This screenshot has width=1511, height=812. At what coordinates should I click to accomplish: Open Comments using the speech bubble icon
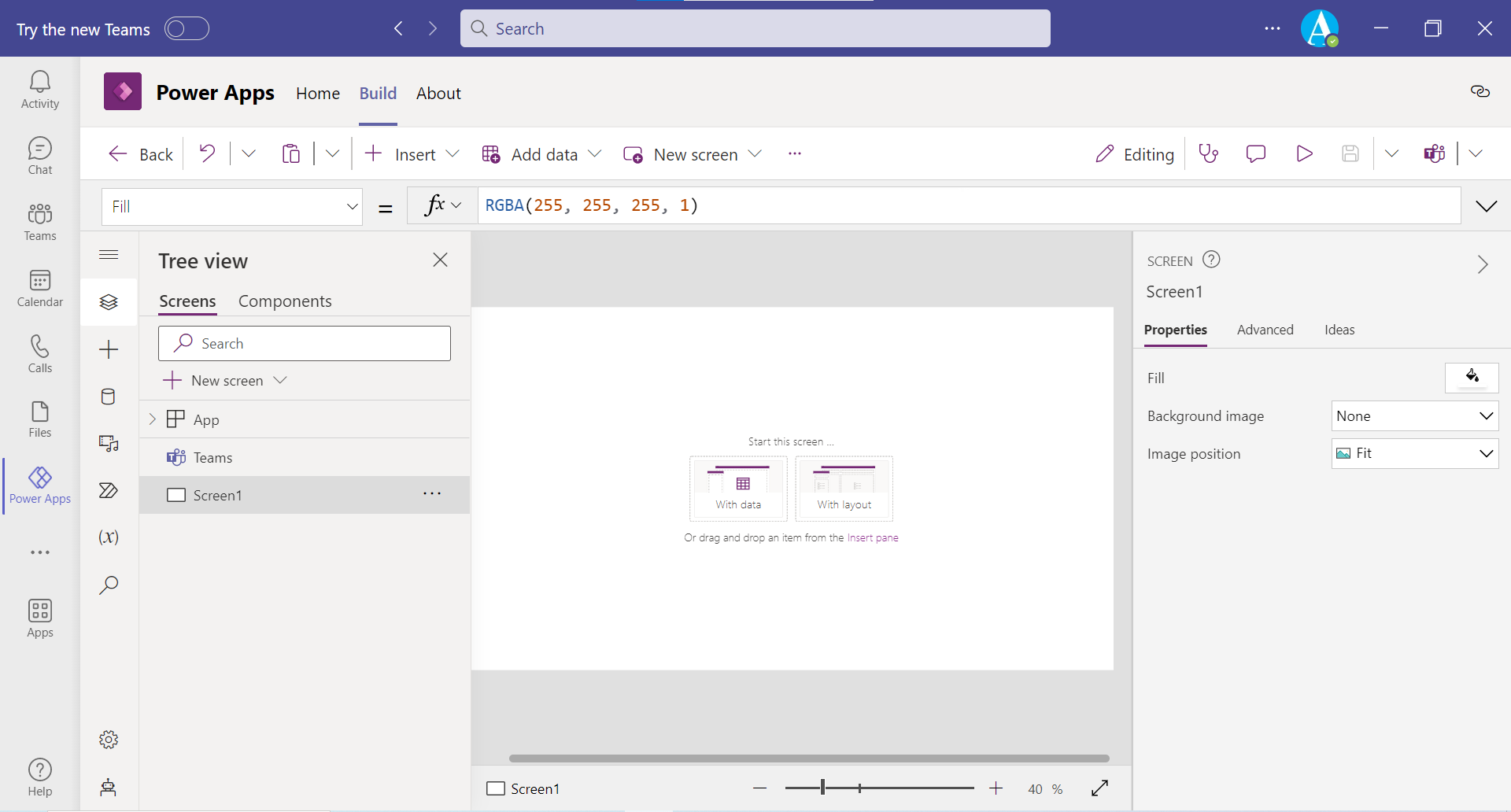tap(1255, 153)
